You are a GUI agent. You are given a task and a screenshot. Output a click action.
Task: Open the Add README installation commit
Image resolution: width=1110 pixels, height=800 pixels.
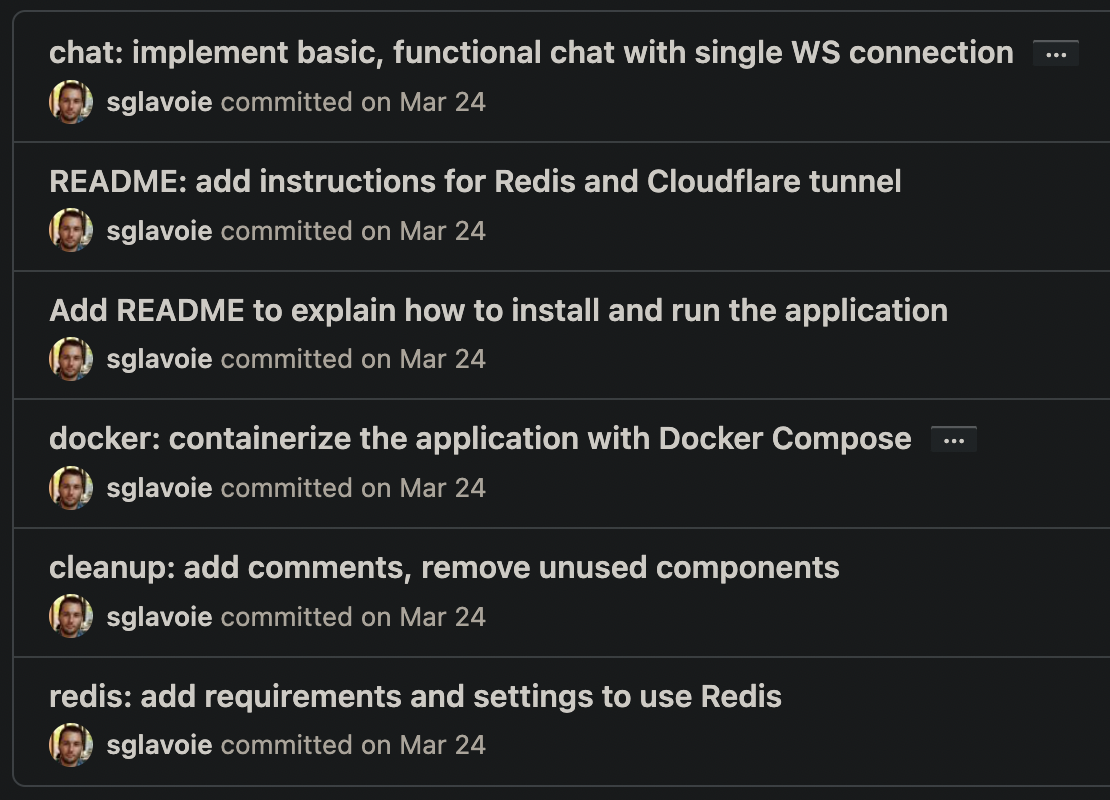pyautogui.click(x=498, y=310)
